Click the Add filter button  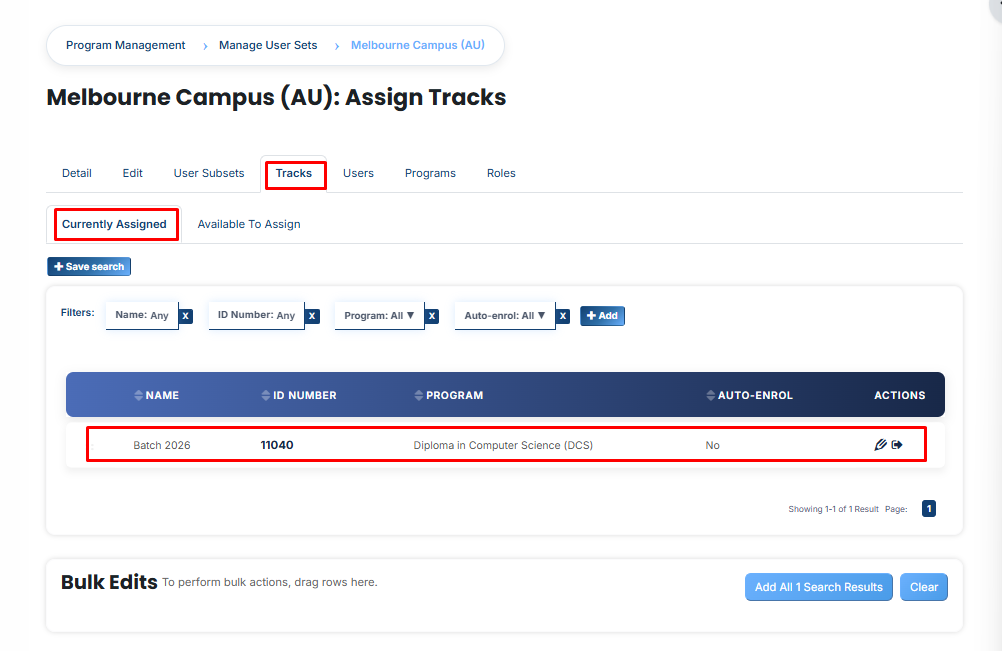point(602,316)
